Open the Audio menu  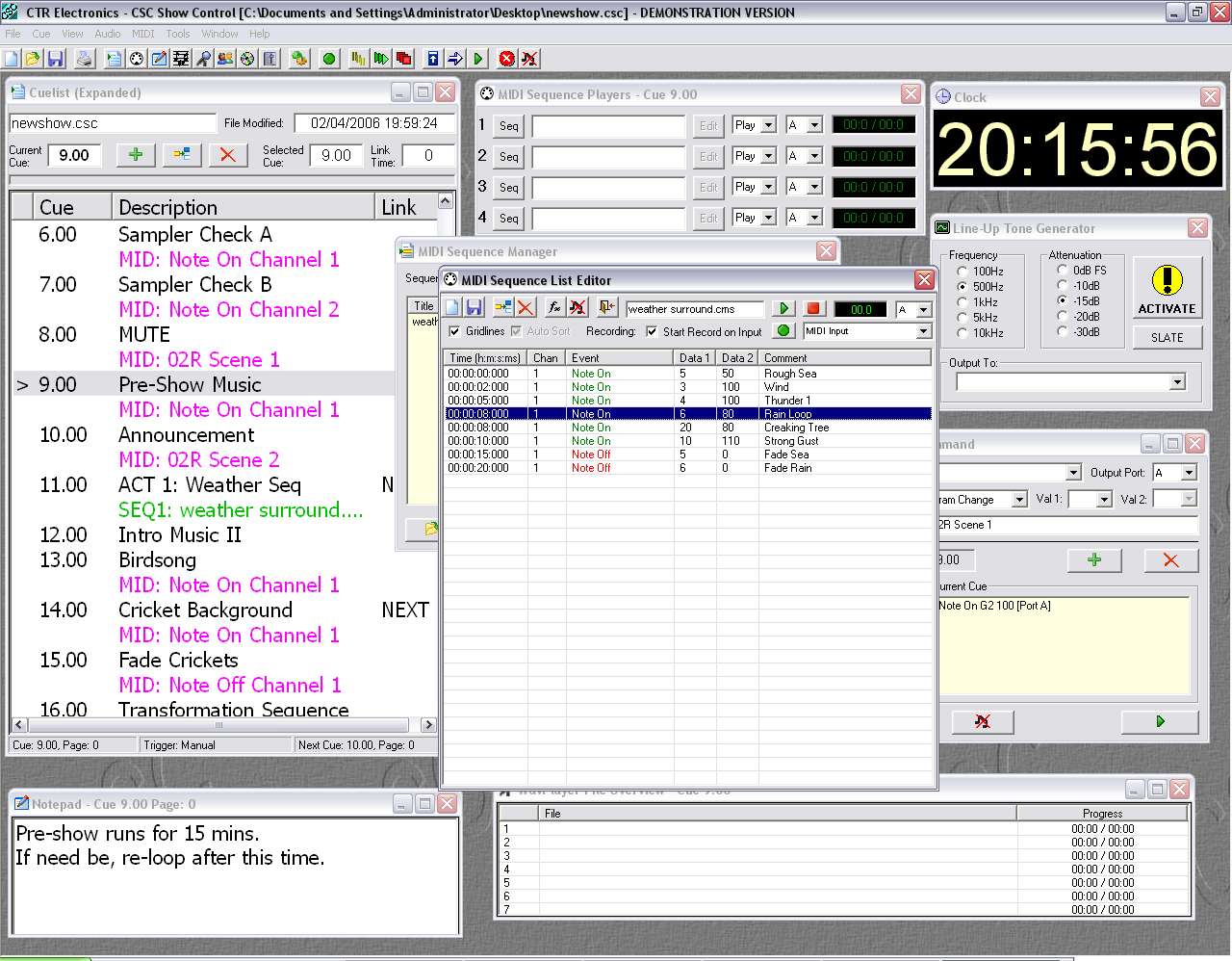(108, 33)
